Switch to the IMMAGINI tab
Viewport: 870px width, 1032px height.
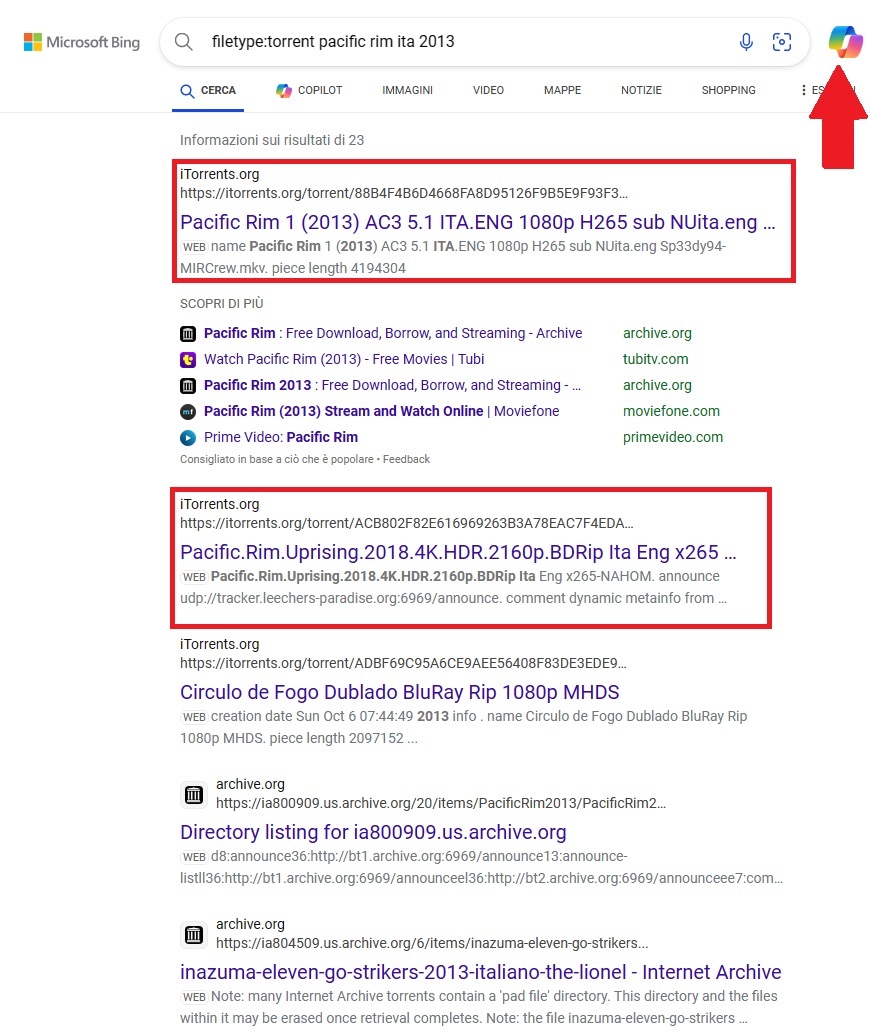tap(407, 90)
